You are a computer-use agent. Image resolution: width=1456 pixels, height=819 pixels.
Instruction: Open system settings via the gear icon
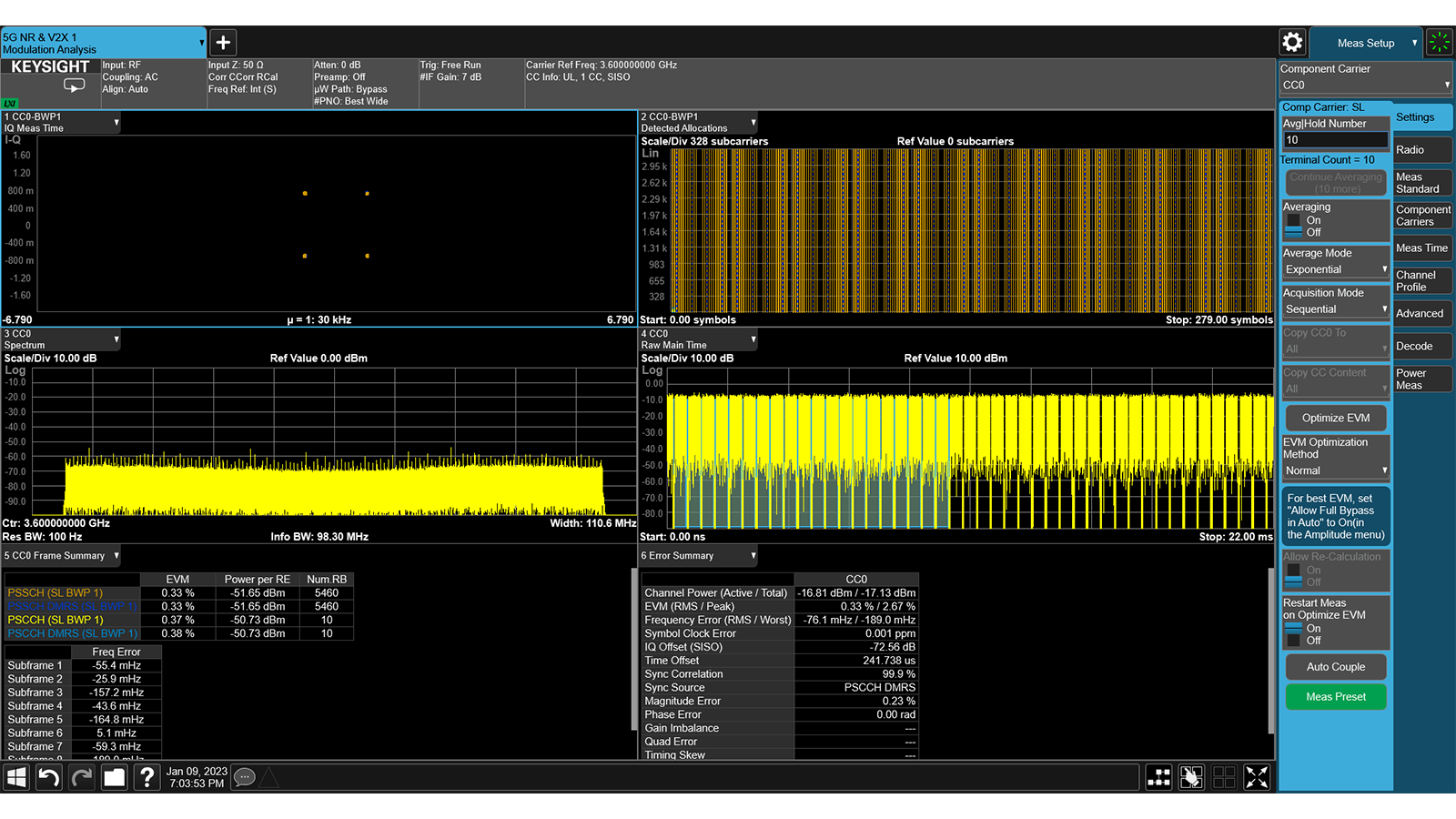point(1291,42)
